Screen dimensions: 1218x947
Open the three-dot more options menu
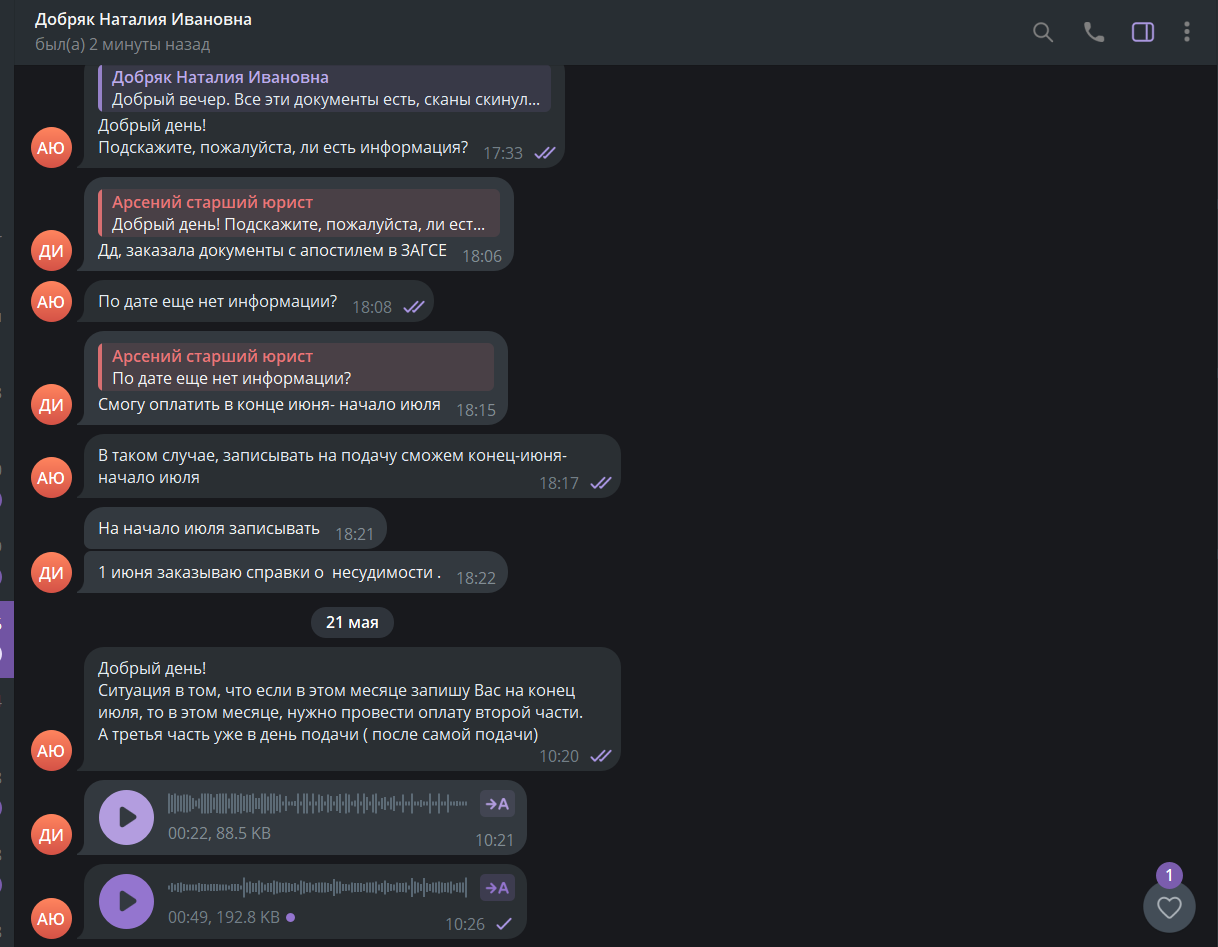click(1187, 32)
